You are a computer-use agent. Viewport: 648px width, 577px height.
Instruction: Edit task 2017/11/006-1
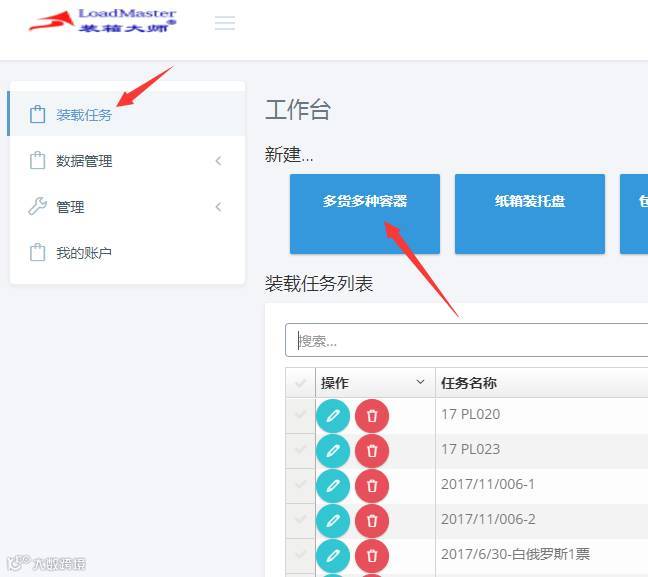333,486
